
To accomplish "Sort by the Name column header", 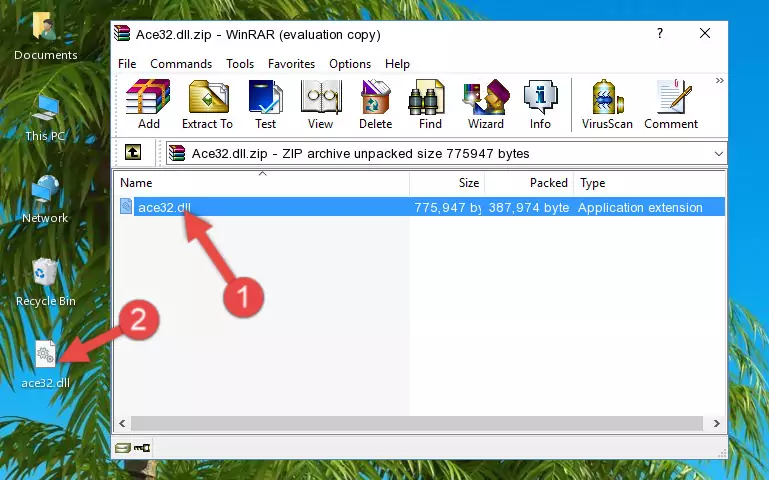I will pos(262,183).
